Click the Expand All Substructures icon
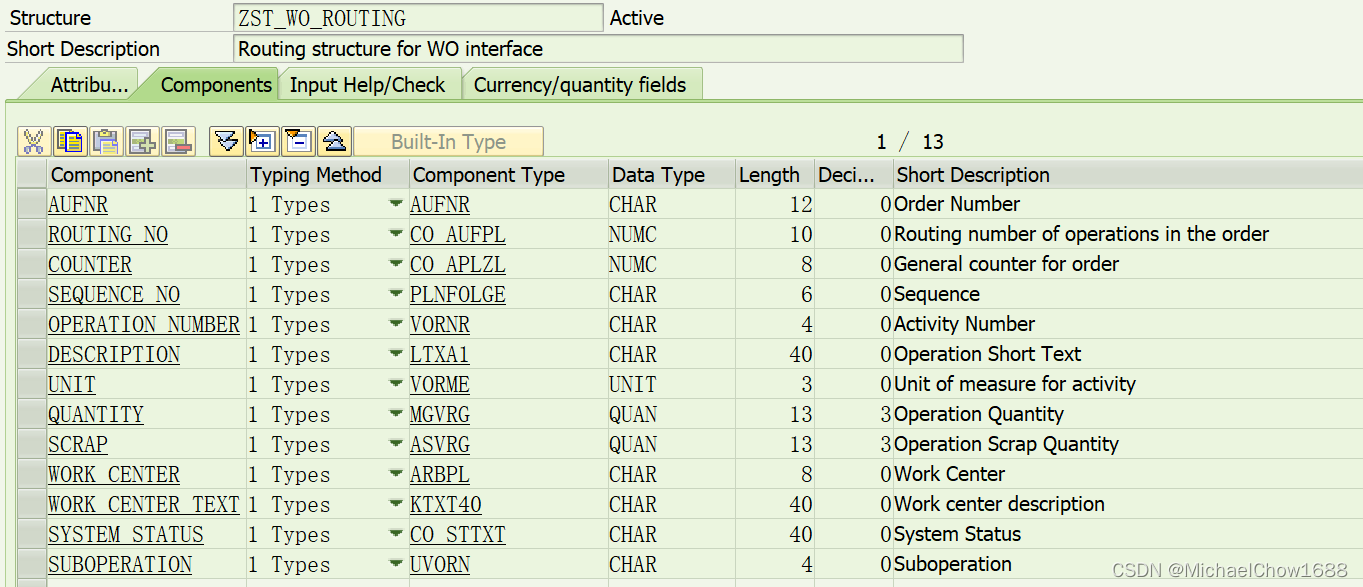 (262, 141)
